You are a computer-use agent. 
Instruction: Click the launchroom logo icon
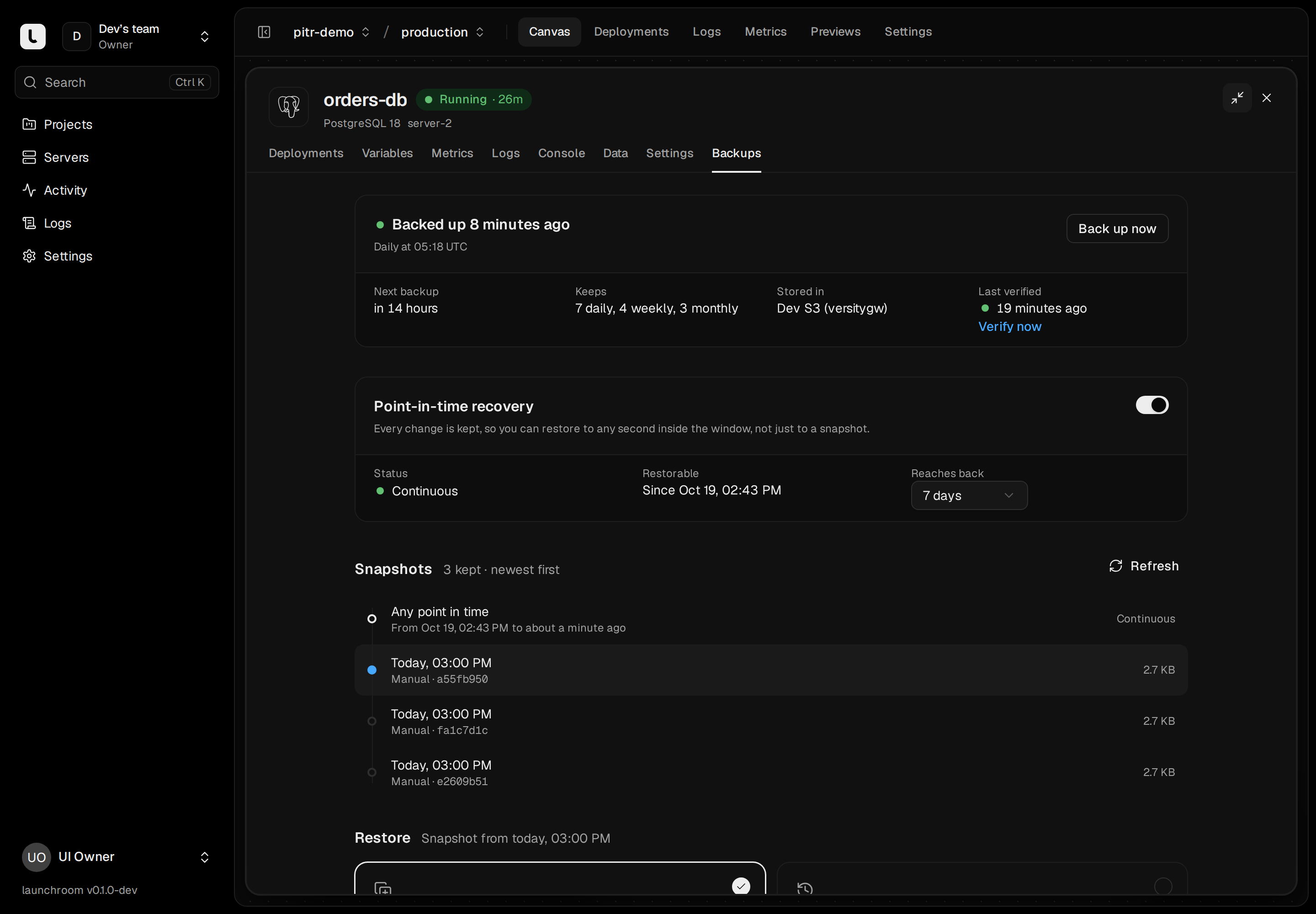[x=32, y=36]
